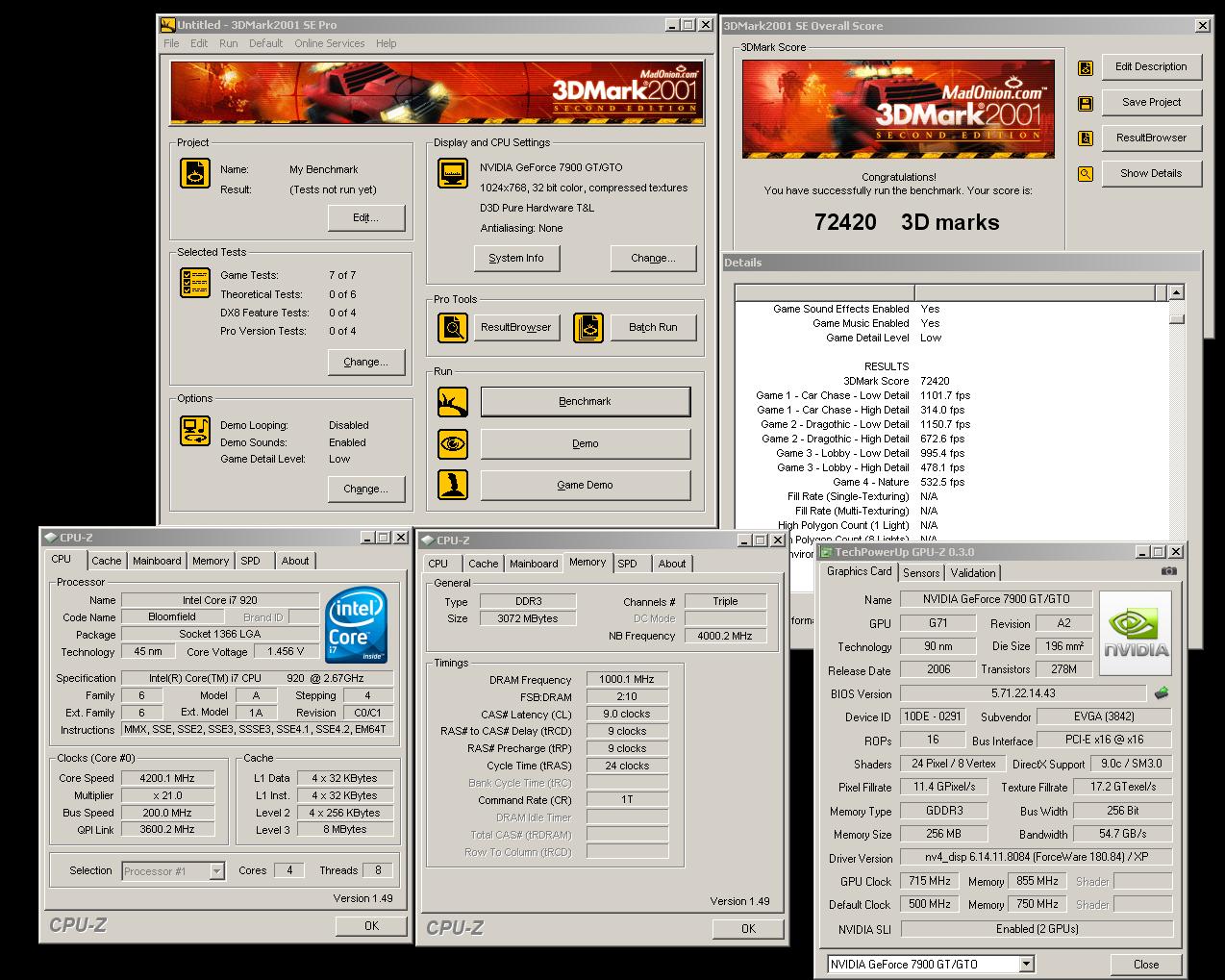Click the NVIDIA SLI Enabled (2 GPUs) field
Screen dimensions: 1225x980
coord(1037,929)
